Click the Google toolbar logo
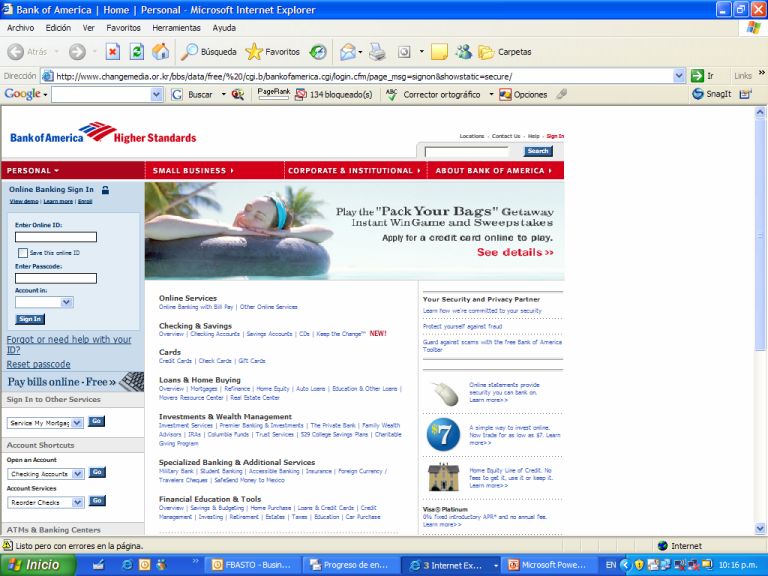This screenshot has width=768, height=576. pos(23,94)
